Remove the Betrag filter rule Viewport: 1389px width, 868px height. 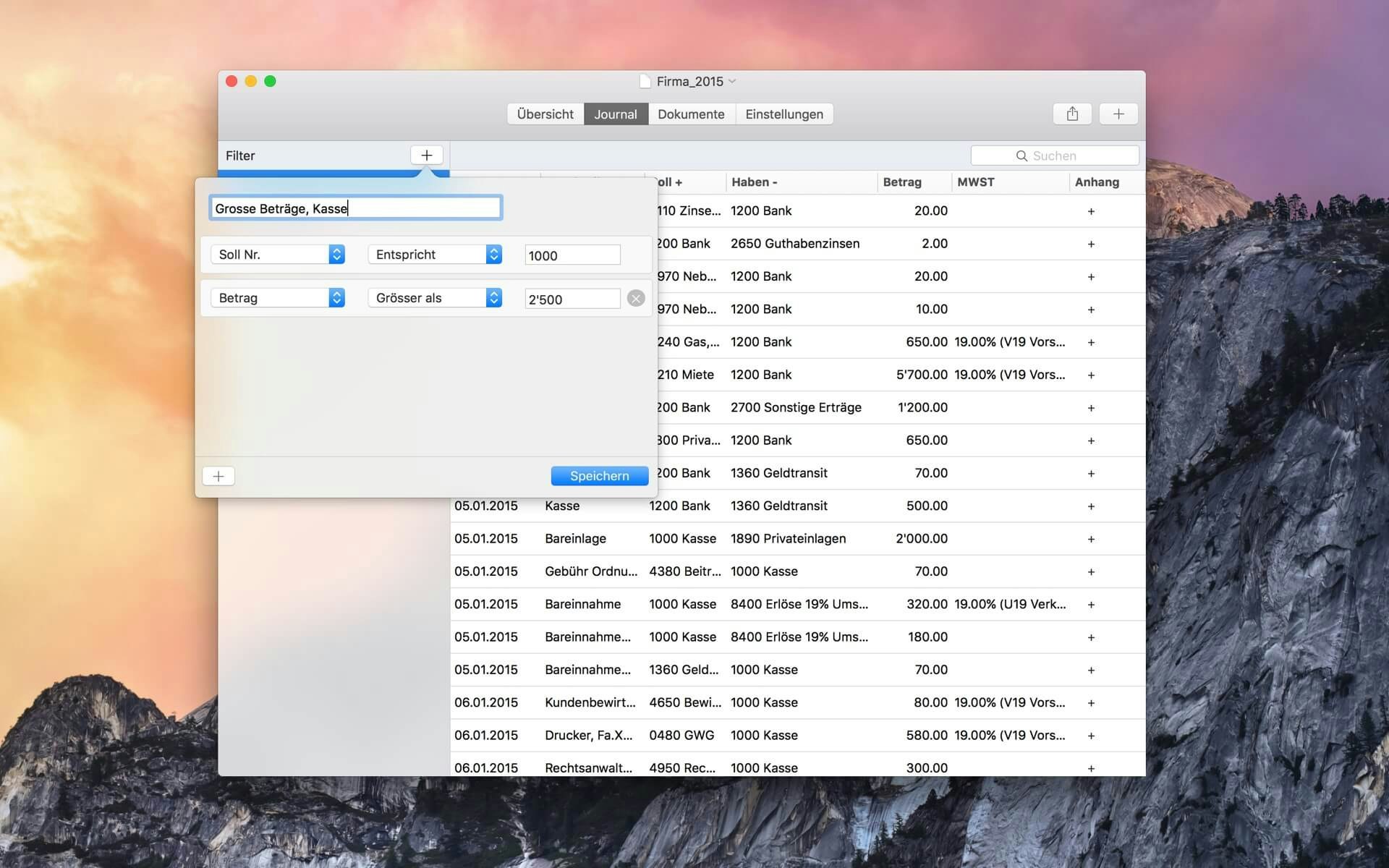pyautogui.click(x=636, y=298)
